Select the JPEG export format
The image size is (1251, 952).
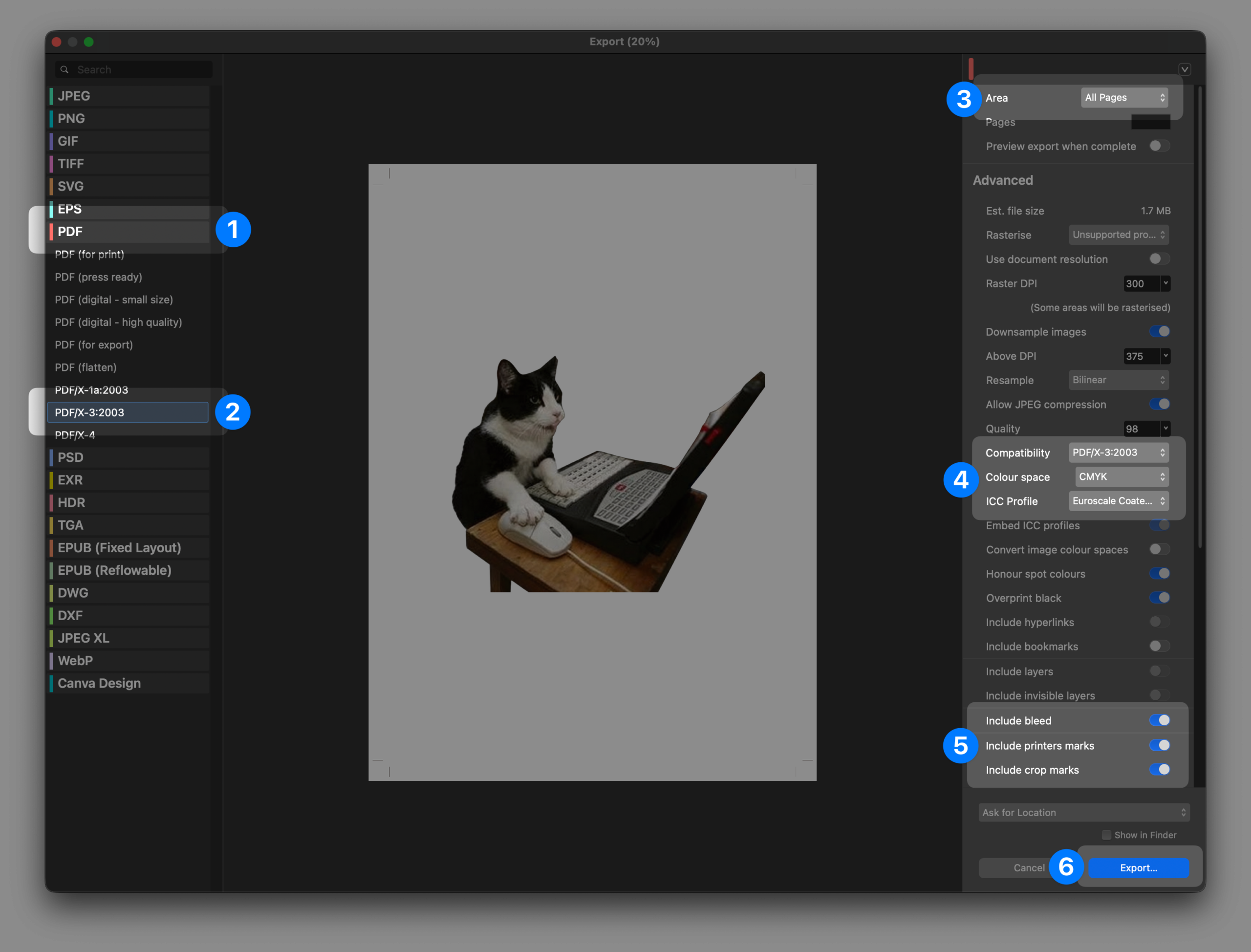point(129,96)
